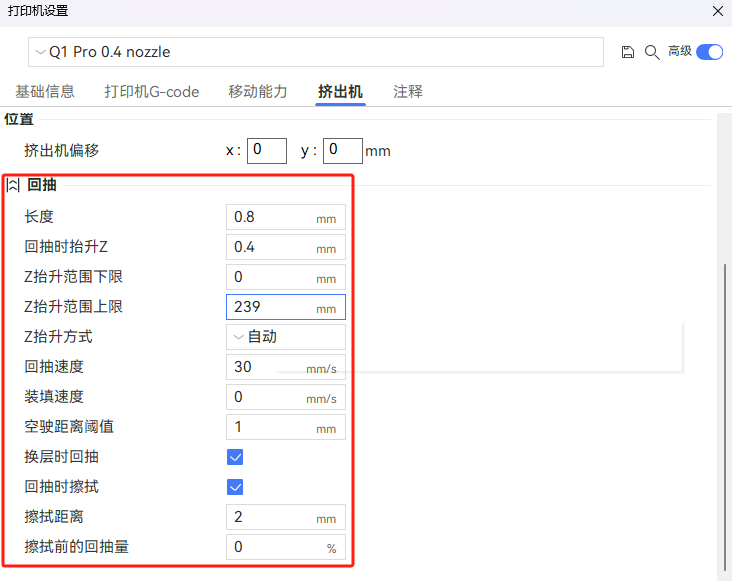Open the Q1 Pro 0.4 nozzle preset dropdown
The width and height of the screenshot is (732, 581).
[316, 52]
